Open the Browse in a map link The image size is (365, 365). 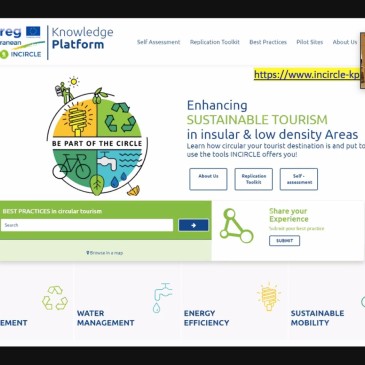click(x=105, y=253)
